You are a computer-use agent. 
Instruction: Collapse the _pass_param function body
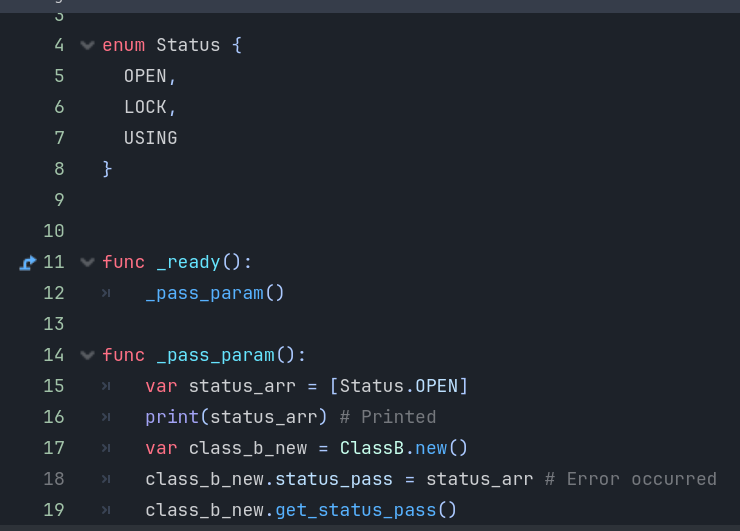click(87, 355)
